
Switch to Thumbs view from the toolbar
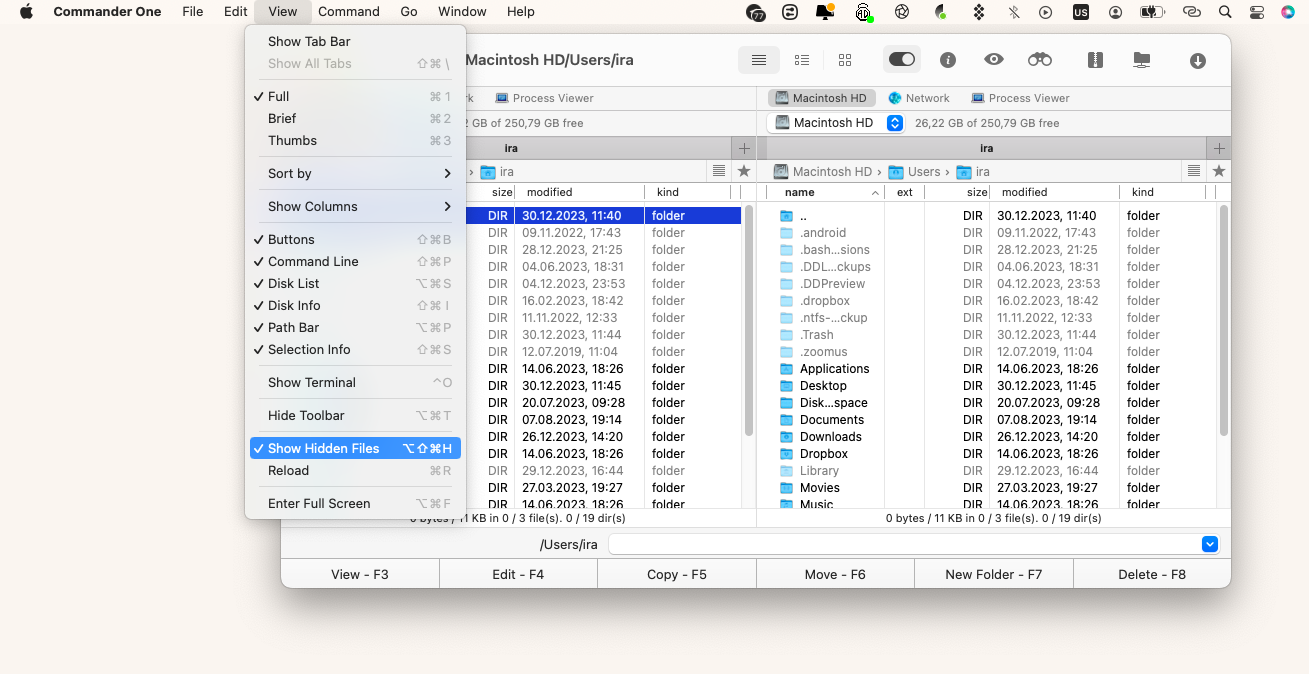pyautogui.click(x=844, y=60)
